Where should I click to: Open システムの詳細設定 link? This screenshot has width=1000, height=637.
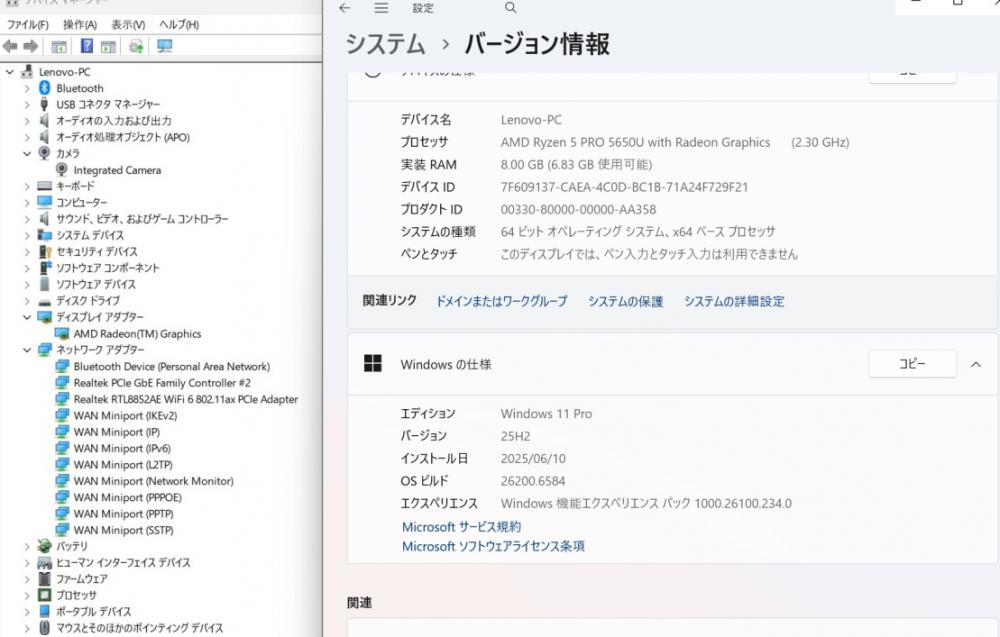[x=734, y=301]
